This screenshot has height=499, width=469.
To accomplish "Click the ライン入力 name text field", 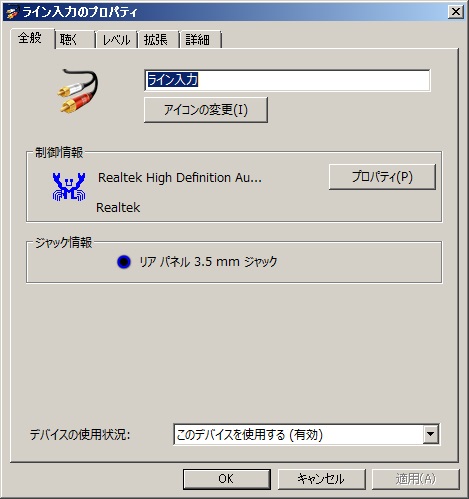I will [287, 80].
